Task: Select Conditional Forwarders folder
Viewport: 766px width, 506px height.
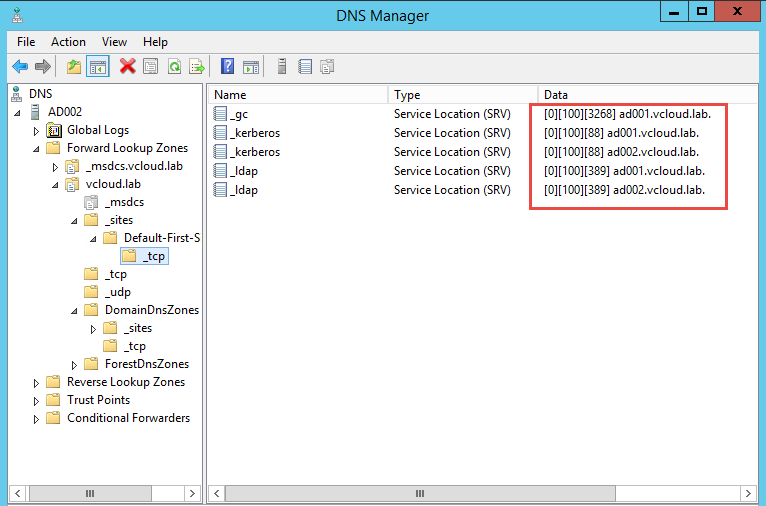Action: pyautogui.click(x=128, y=418)
